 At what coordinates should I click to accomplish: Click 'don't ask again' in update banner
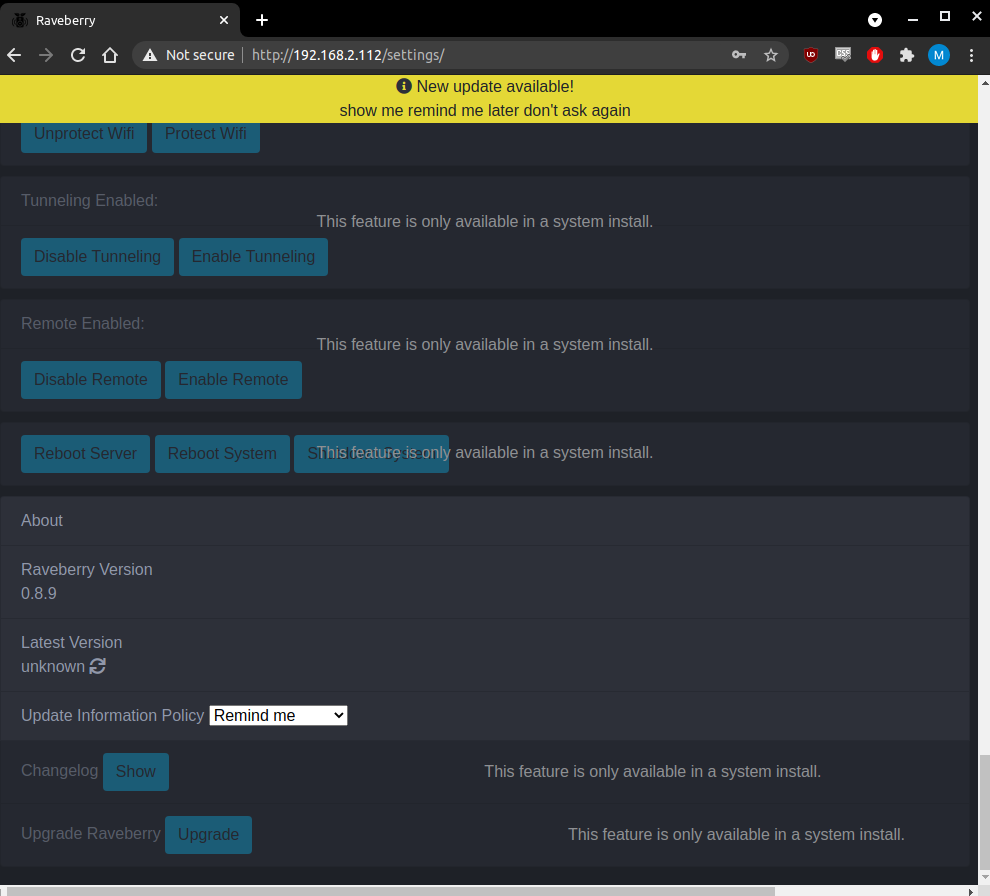577,111
